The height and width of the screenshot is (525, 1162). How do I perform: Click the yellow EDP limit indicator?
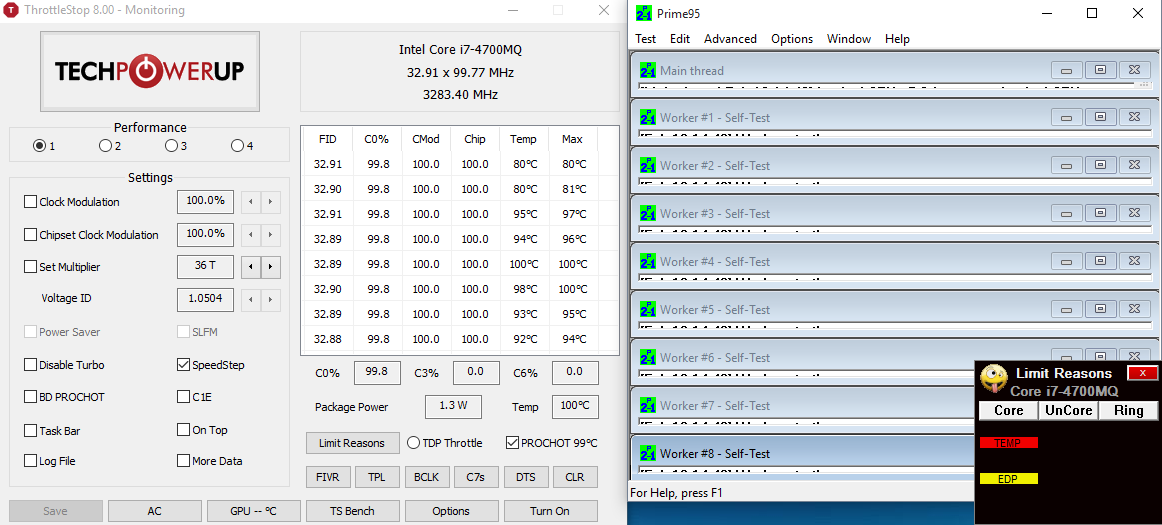pos(1009,479)
